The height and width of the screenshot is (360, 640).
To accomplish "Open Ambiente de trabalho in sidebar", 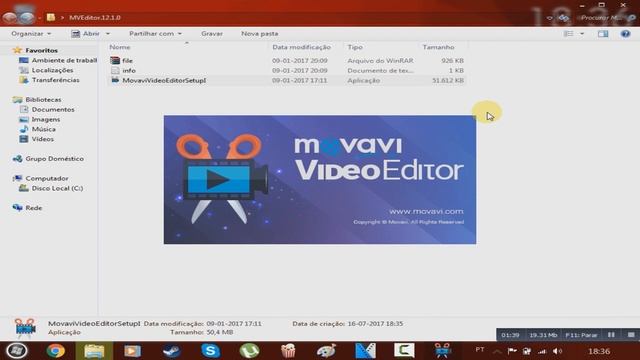I will 64,60.
